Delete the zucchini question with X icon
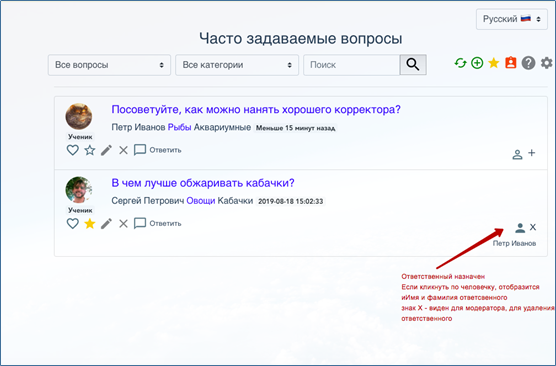 [123, 224]
